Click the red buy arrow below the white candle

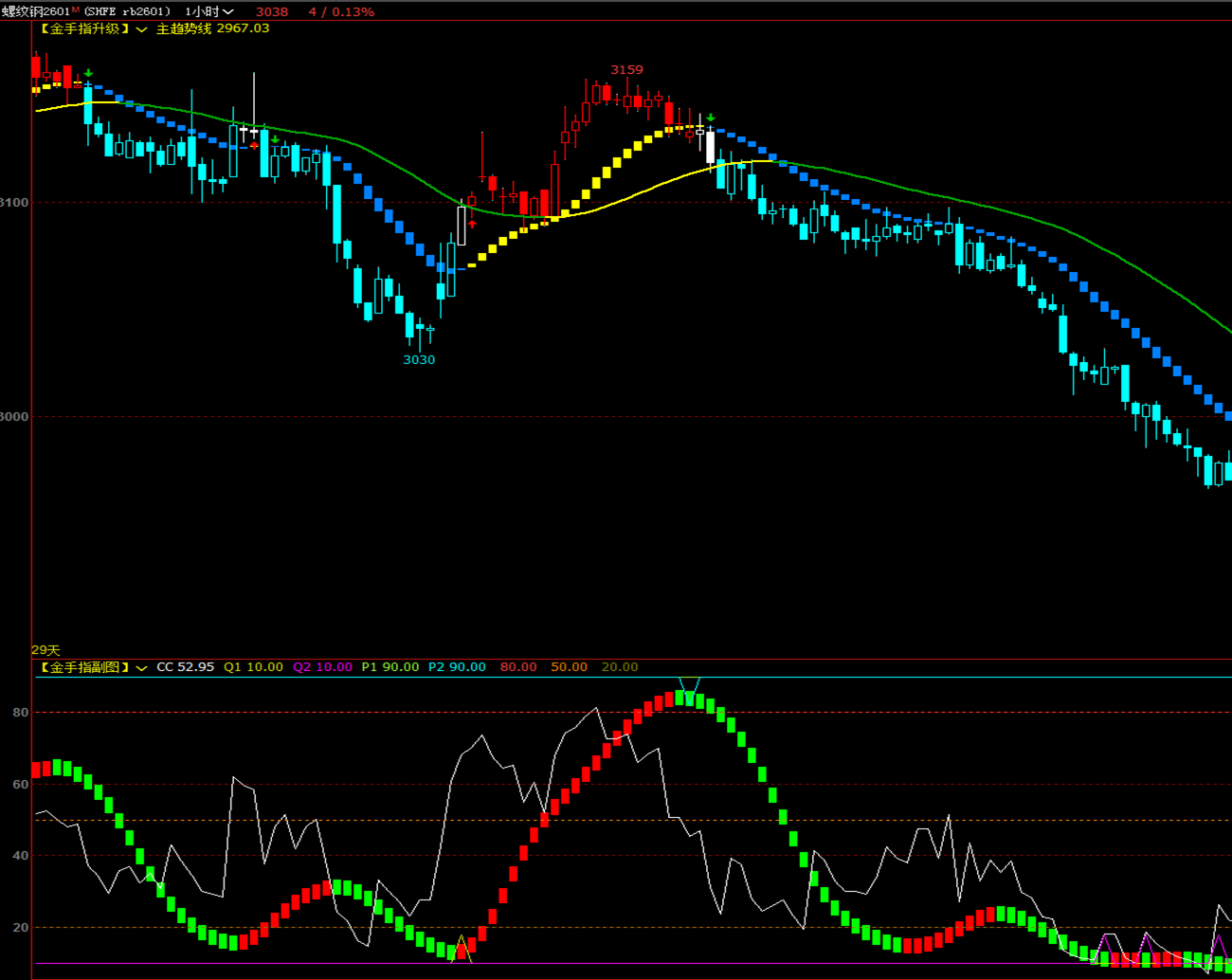[472, 224]
